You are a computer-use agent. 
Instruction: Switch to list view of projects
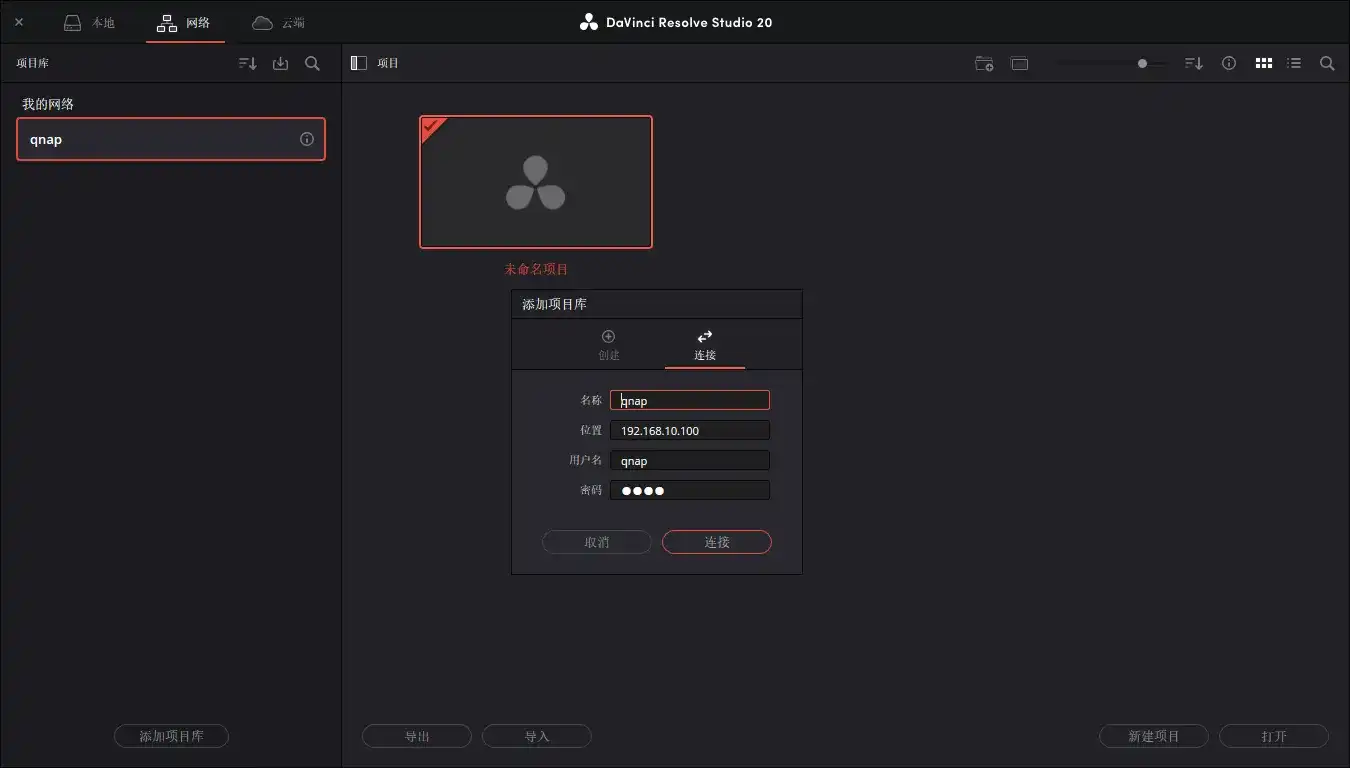click(1293, 62)
